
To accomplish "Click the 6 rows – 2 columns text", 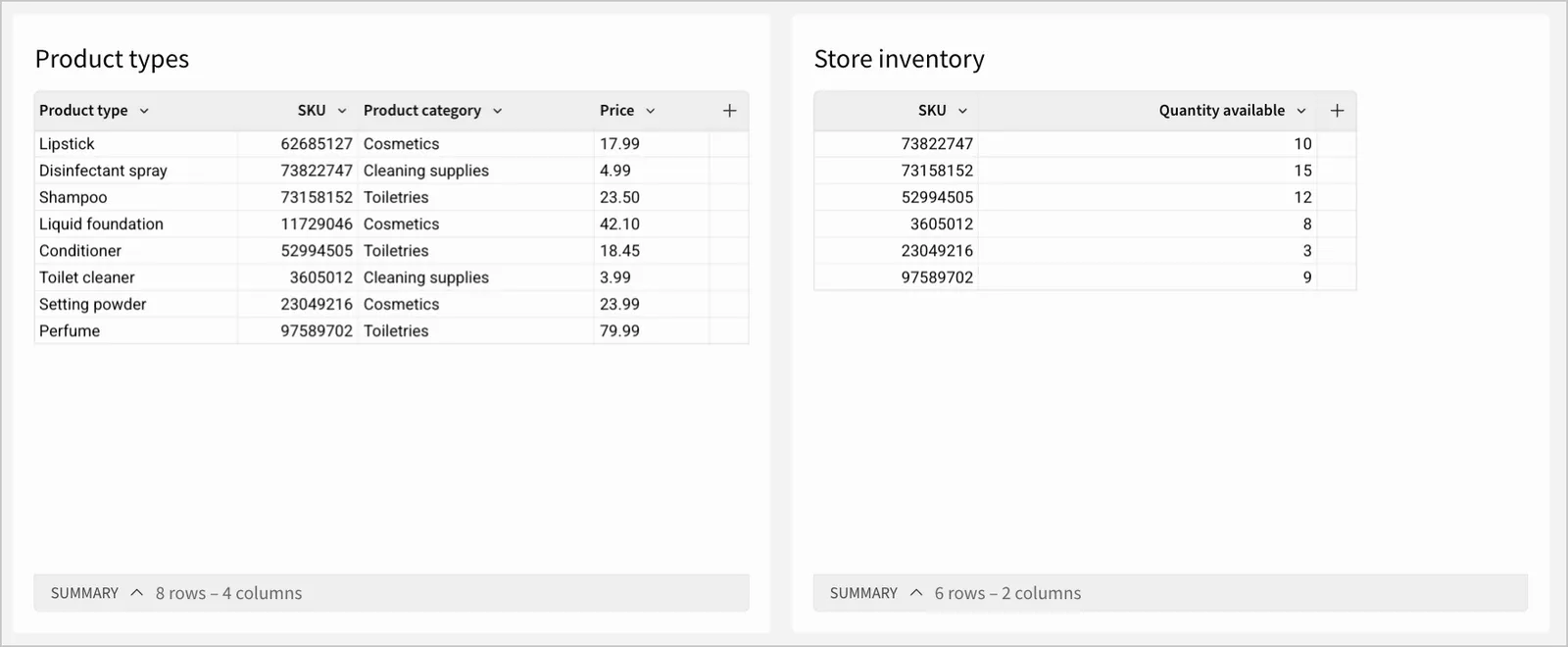I will tap(1007, 593).
